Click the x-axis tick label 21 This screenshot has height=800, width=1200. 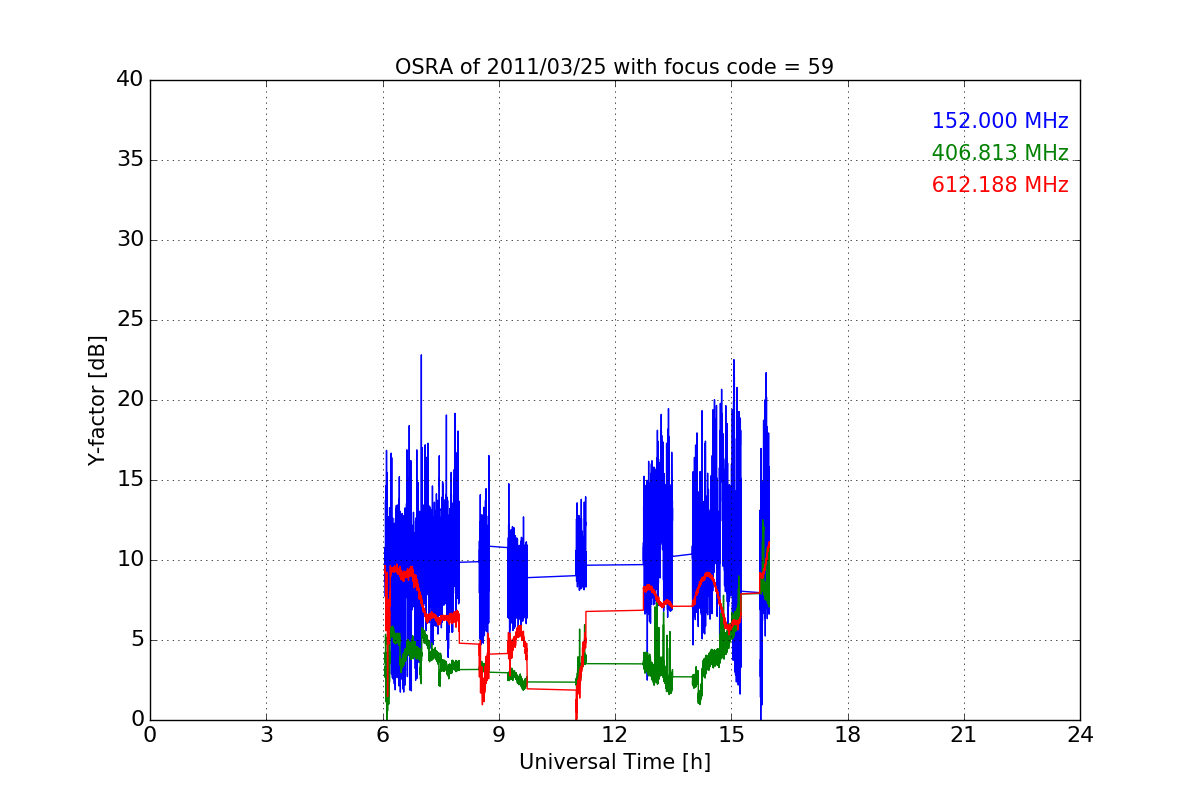(x=964, y=734)
